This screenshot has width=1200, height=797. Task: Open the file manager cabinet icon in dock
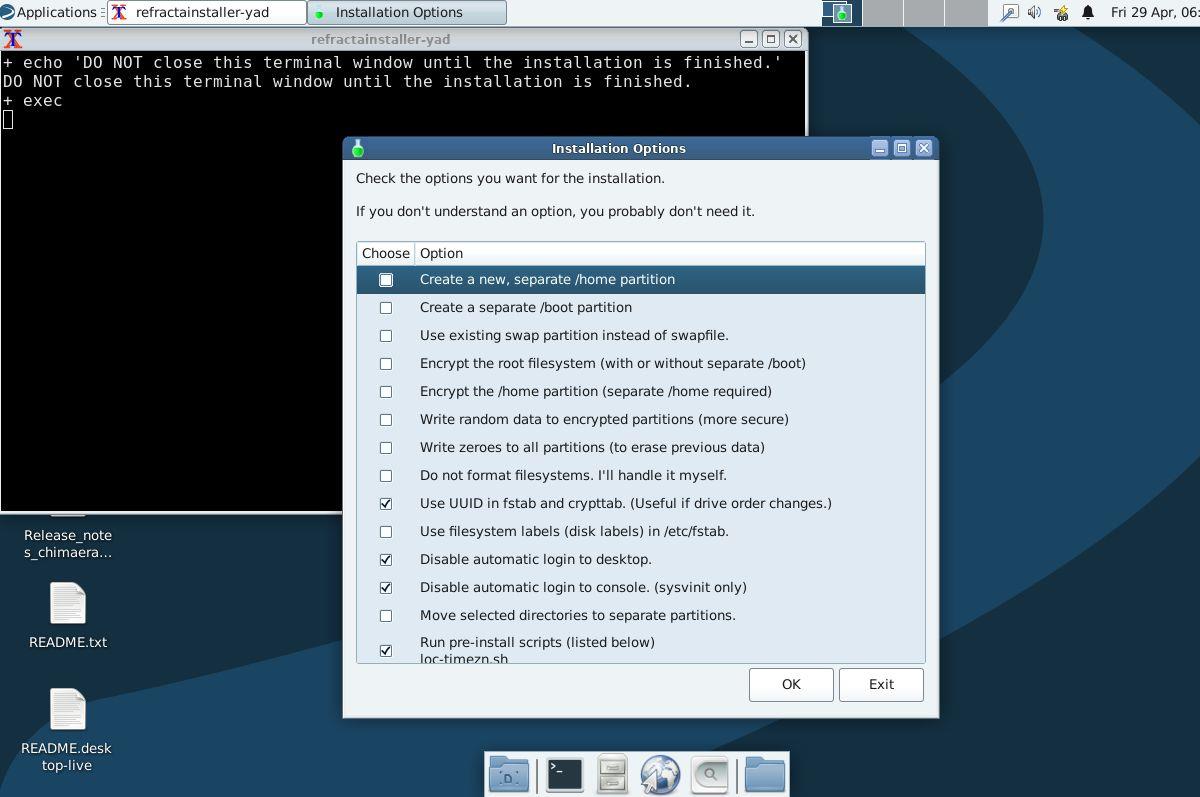coord(612,774)
